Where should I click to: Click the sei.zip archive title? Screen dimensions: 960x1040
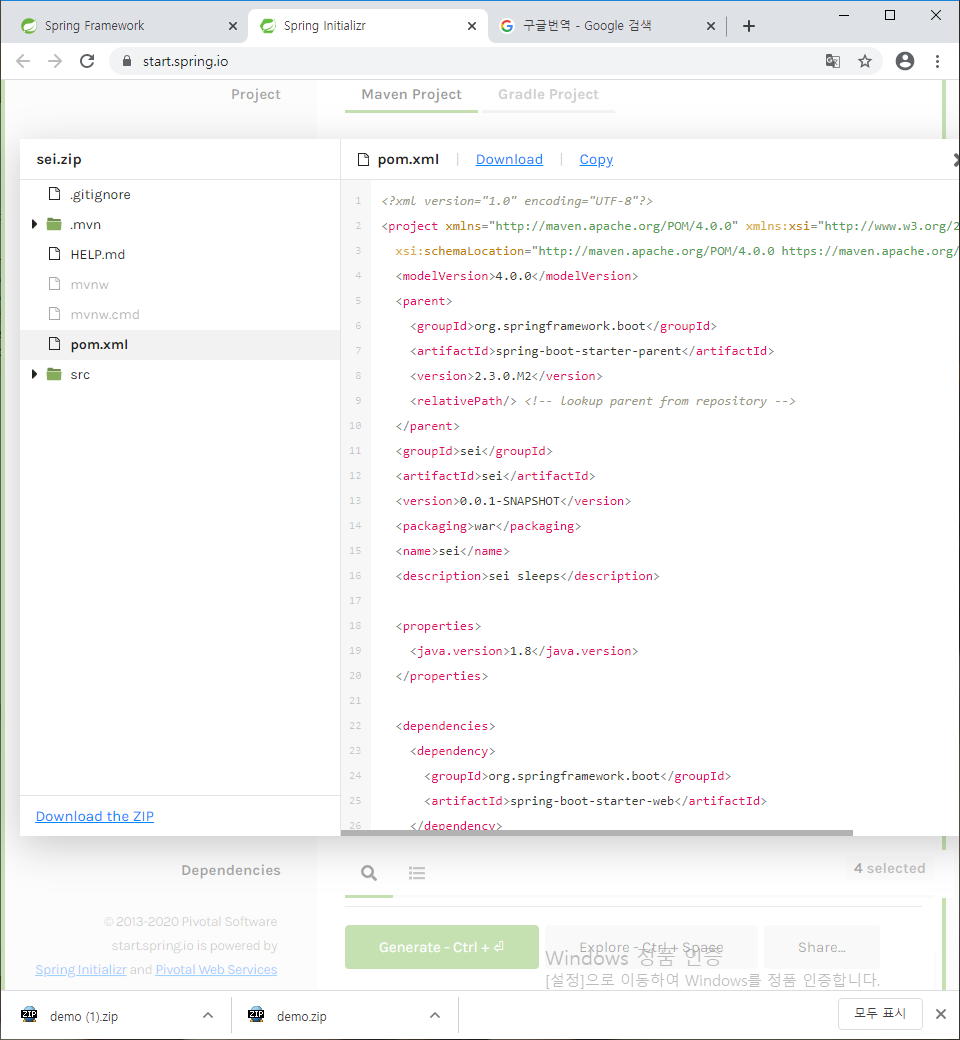pyautogui.click(x=59, y=159)
